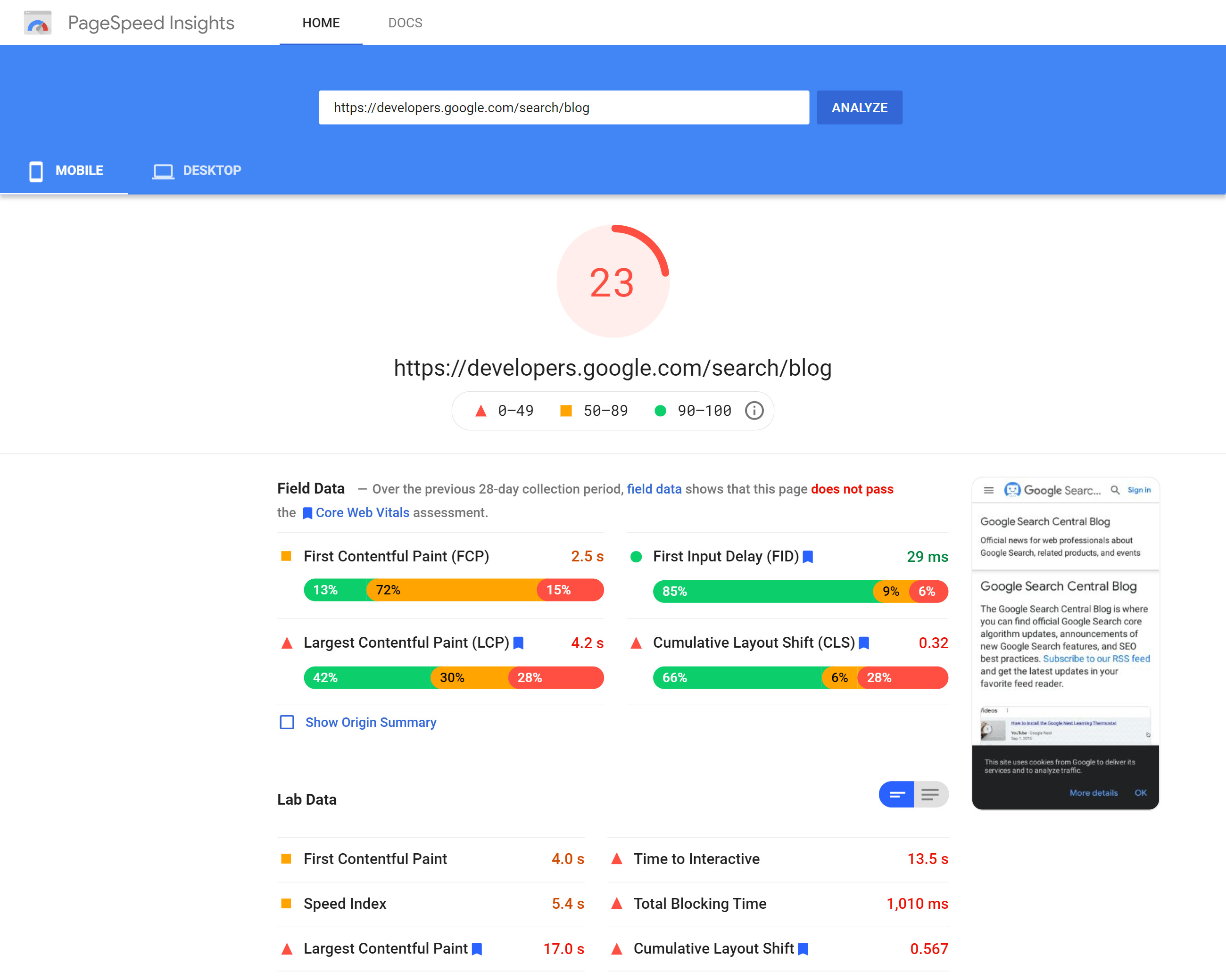The height and width of the screenshot is (980, 1226).
Task: Click the lab Largest Contentful Paint 17.0 s value
Action: (563, 949)
